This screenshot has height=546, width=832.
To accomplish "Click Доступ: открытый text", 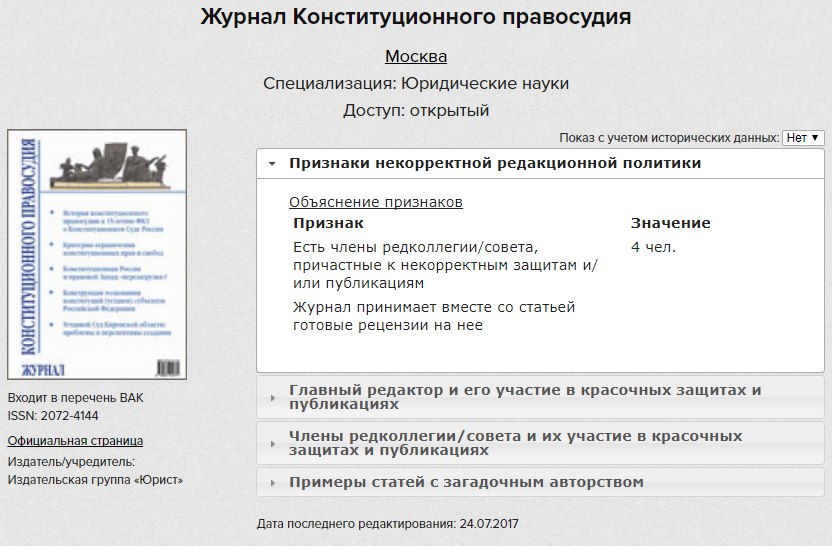I will click(x=416, y=111).
